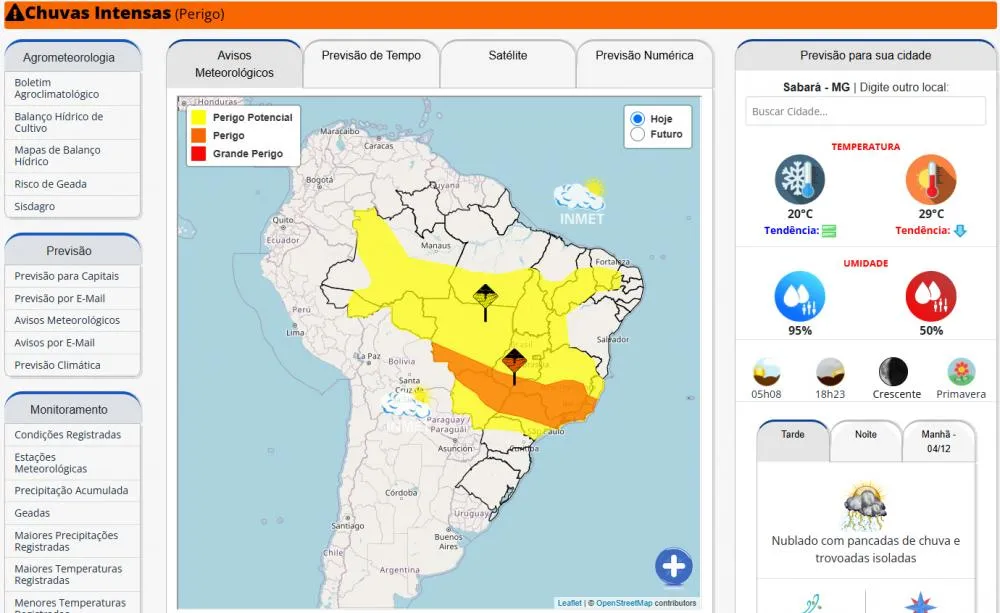Click the orange warning marker on central Brazil
1000x613 pixels.
click(x=514, y=367)
